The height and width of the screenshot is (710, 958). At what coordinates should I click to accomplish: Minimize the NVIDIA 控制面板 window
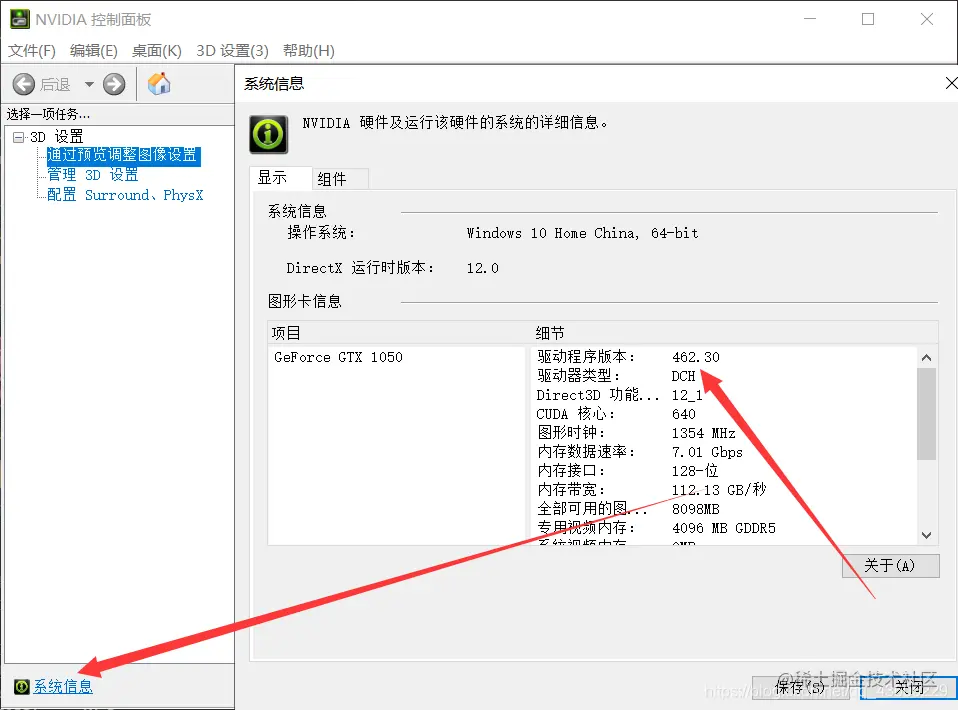(x=810, y=19)
